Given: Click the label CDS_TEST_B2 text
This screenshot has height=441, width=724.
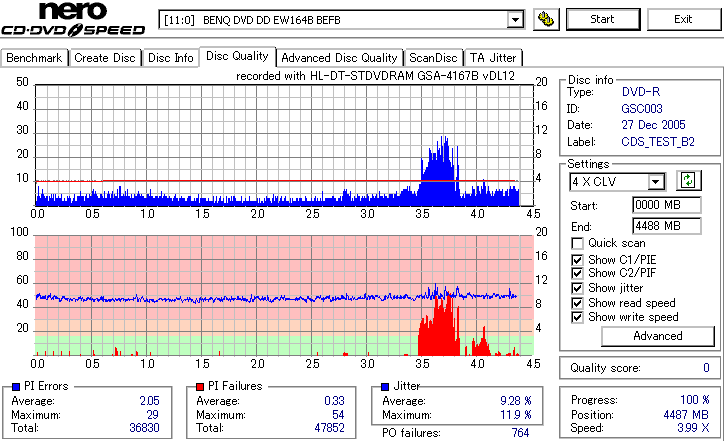Looking at the screenshot, I should (x=658, y=142).
